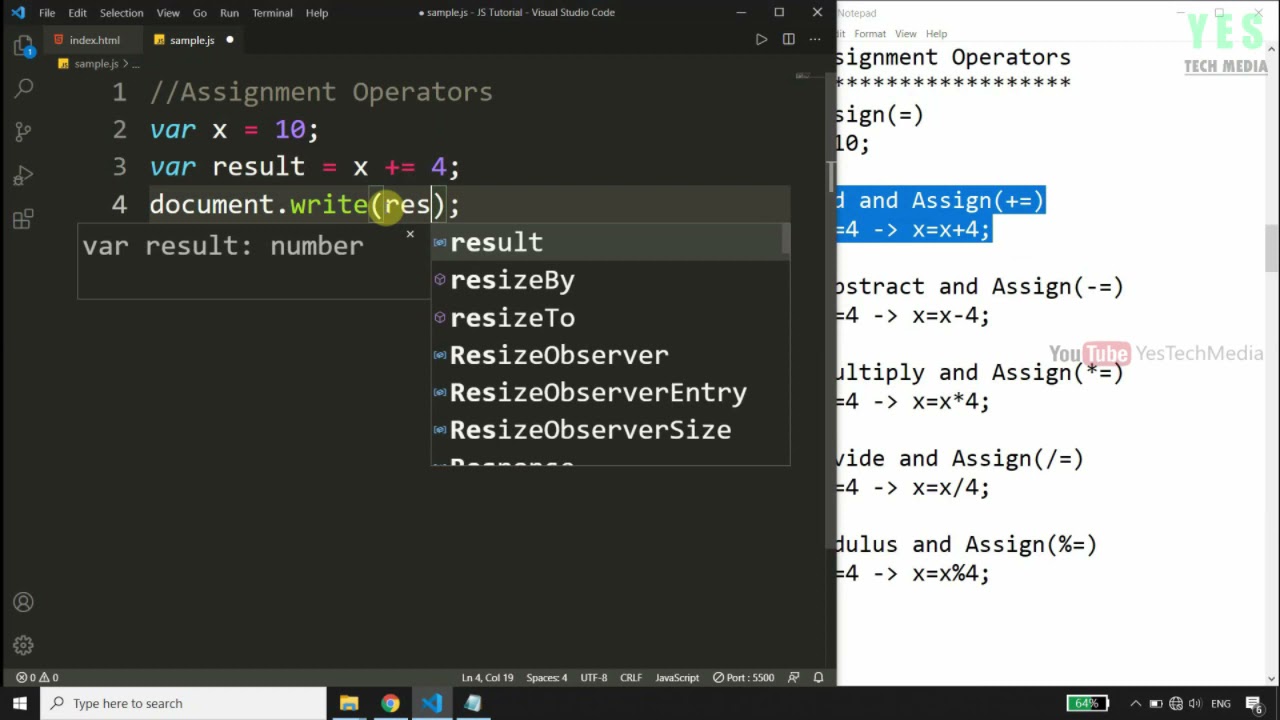Open the notifications bell in status bar
This screenshot has width=1280, height=720.
818,677
